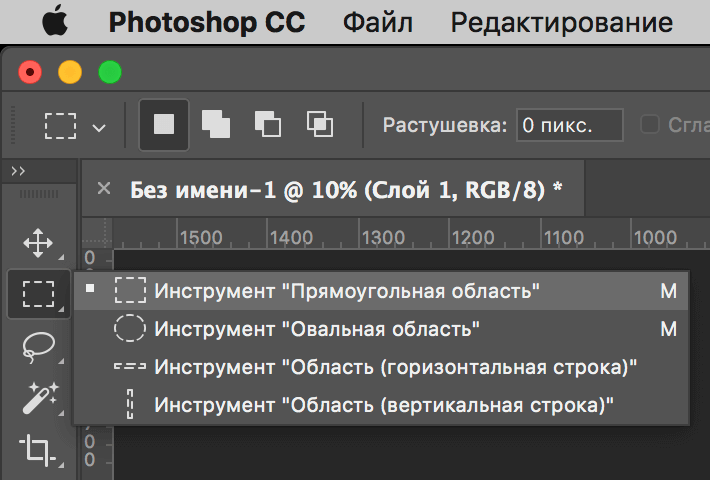Click the toolbar grip handle
This screenshot has width=710, height=480.
[x=39, y=194]
